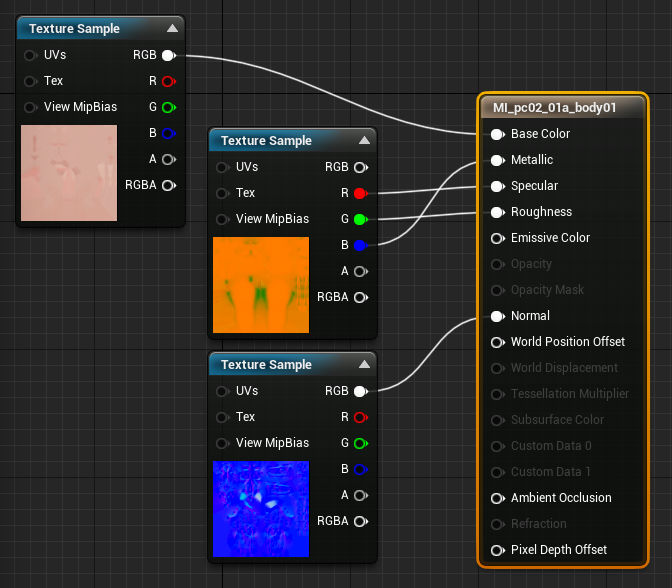Click blue B output pin of pink texture node

pyautogui.click(x=169, y=133)
